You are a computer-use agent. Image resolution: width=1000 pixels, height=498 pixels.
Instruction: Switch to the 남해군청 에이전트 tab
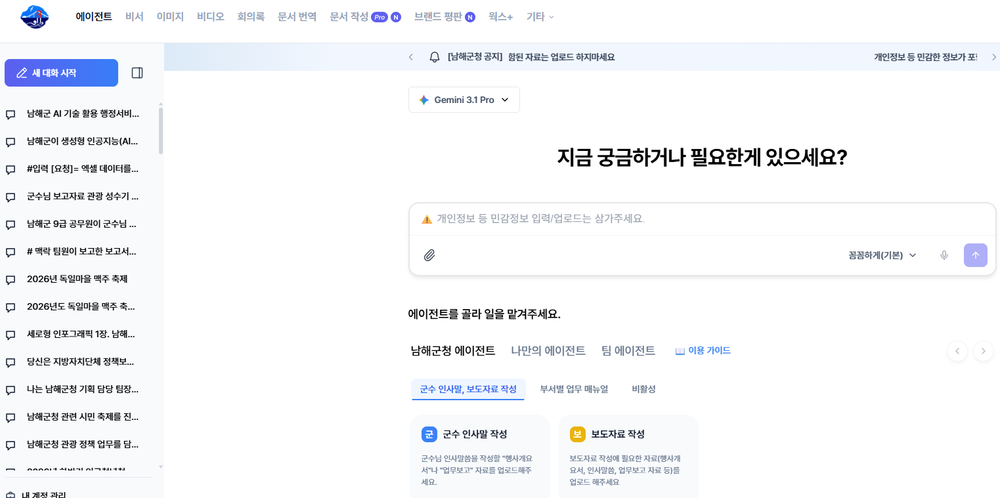coord(453,351)
